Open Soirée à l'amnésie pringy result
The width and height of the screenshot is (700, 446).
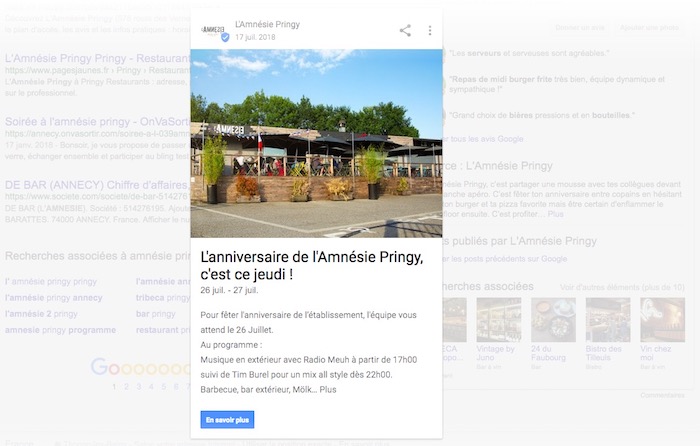[97, 121]
